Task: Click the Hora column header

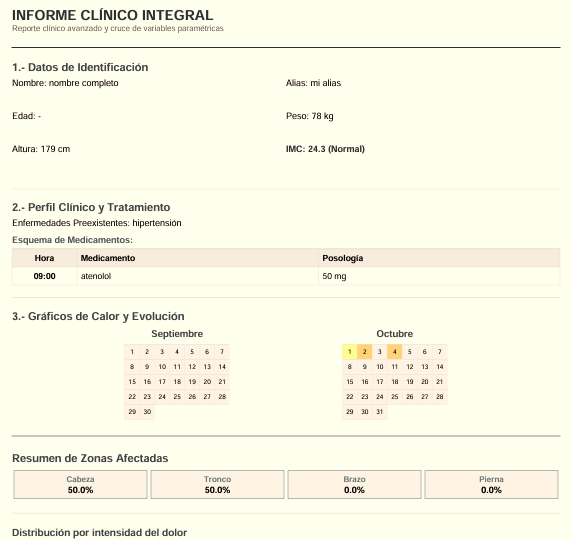Action: (45, 258)
